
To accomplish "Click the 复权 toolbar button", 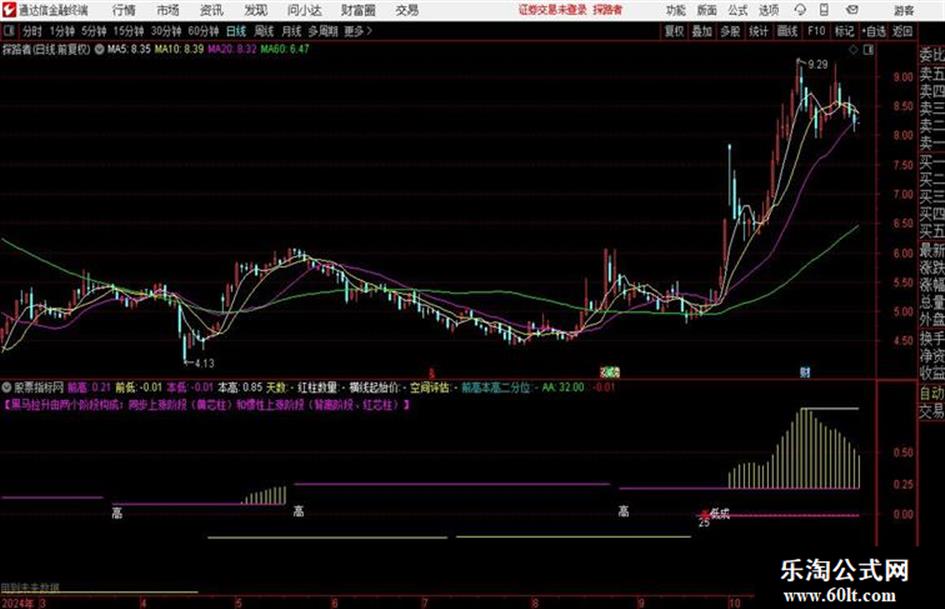I will tap(674, 31).
